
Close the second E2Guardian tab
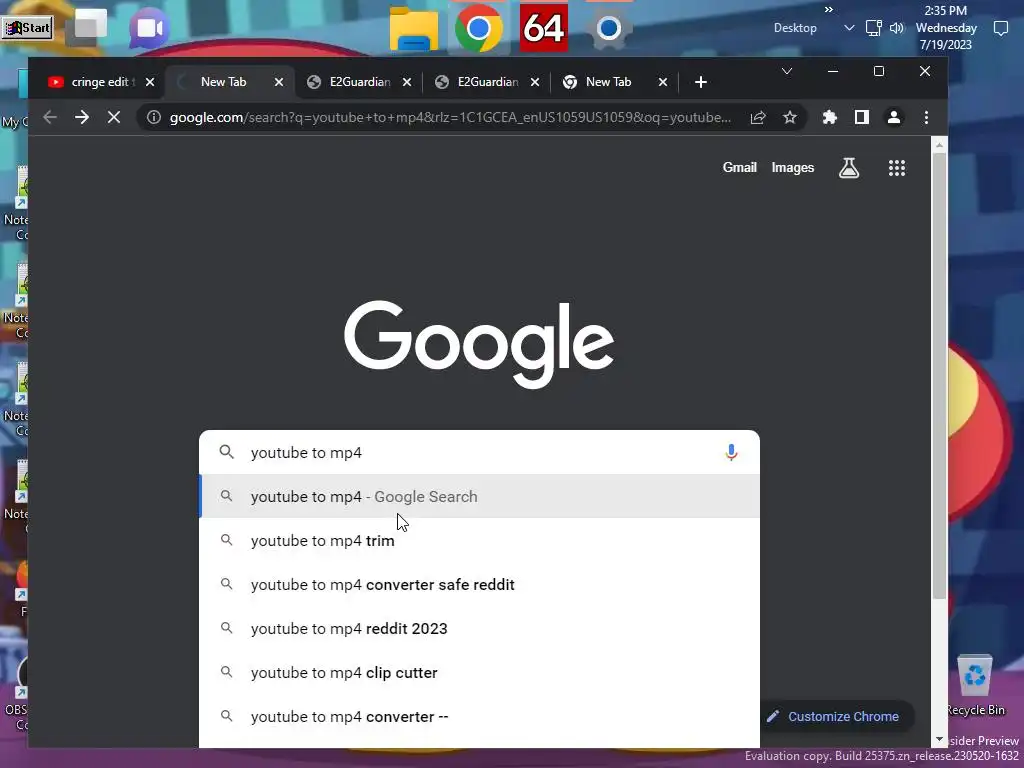click(535, 82)
